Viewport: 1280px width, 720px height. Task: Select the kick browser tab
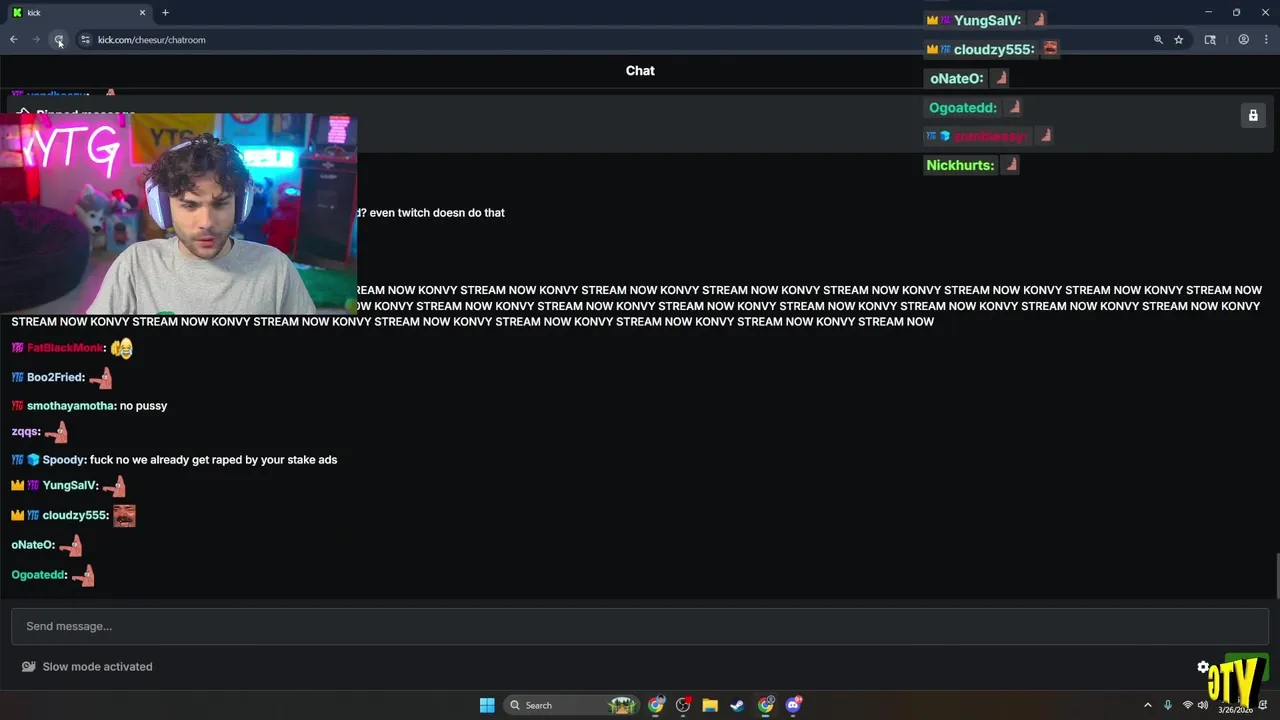78,13
